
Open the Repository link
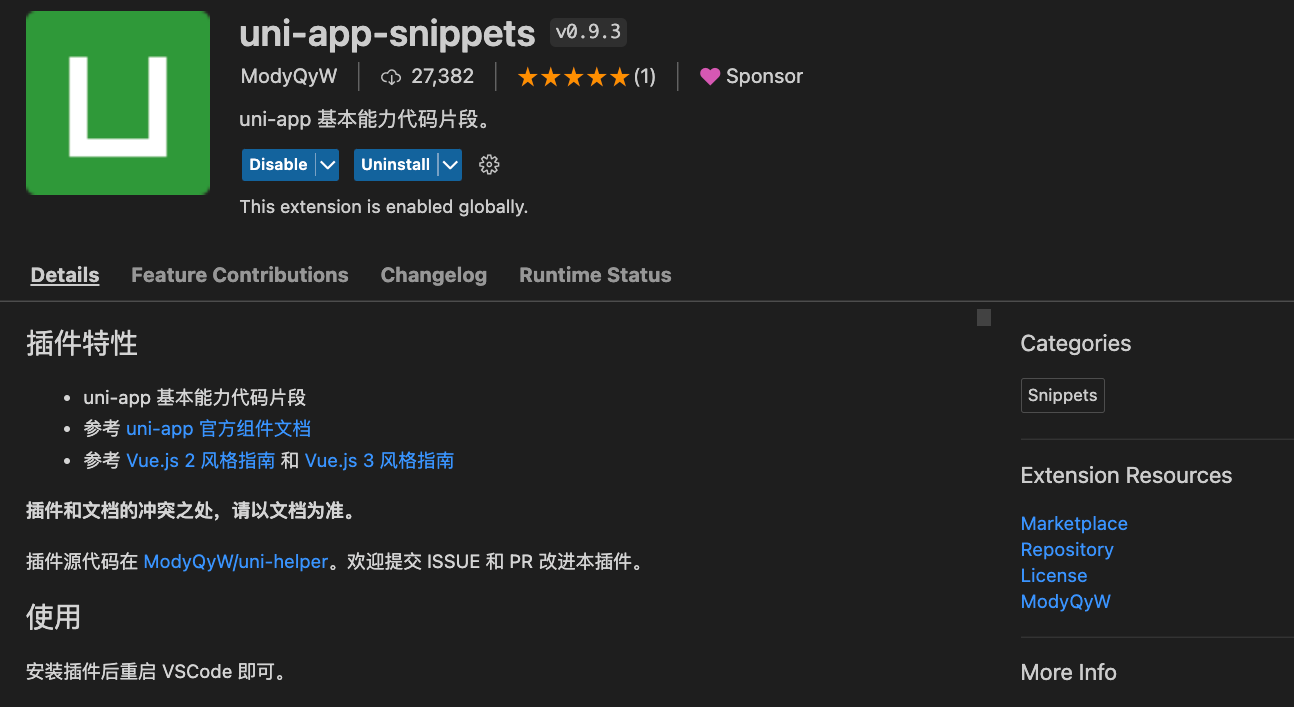pyautogui.click(x=1067, y=550)
